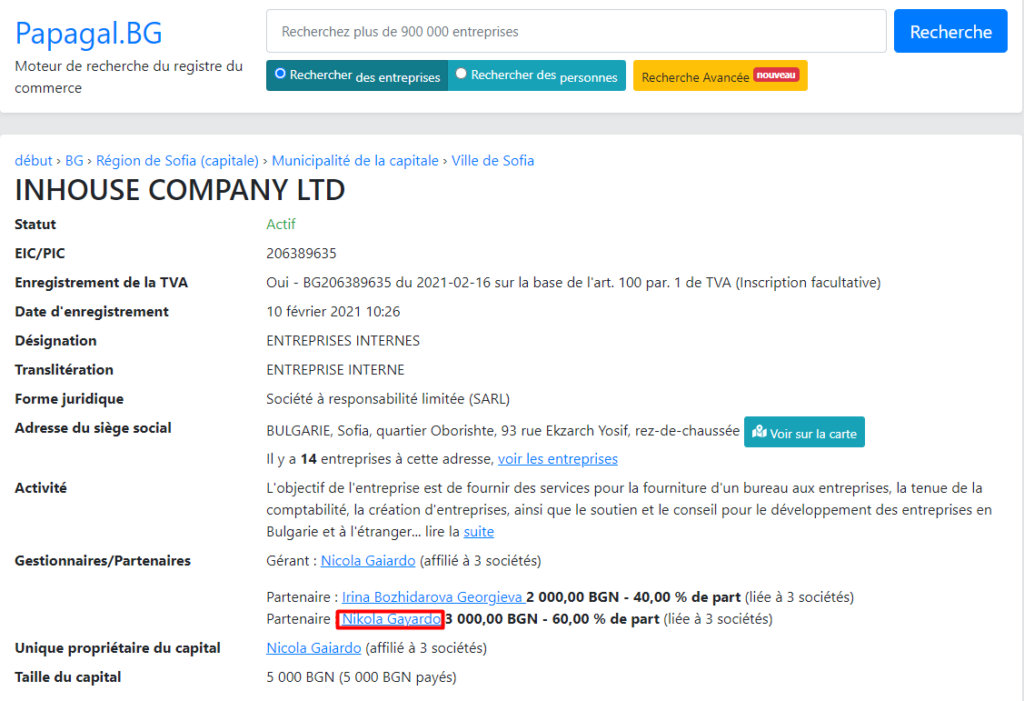This screenshot has height=701, width=1024.
Task: Click the TVA registration value text
Action: (573, 283)
